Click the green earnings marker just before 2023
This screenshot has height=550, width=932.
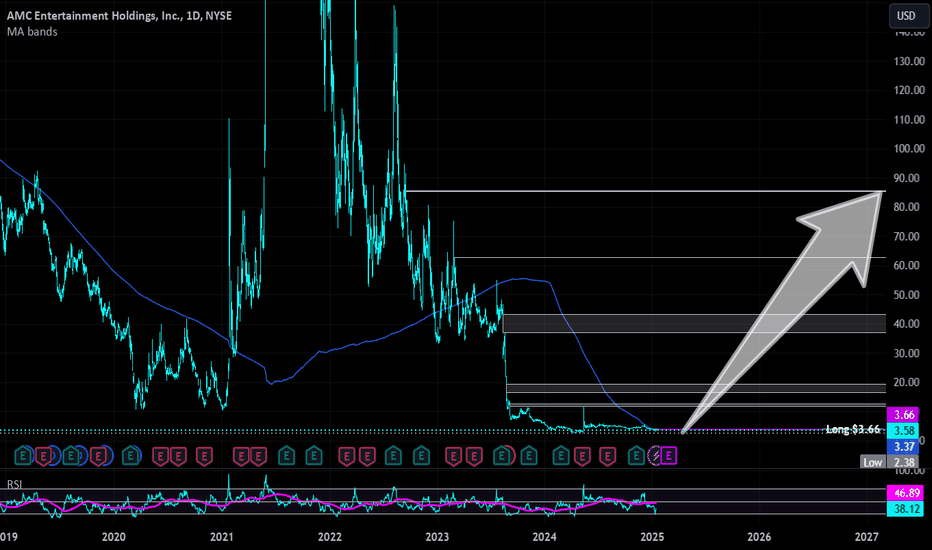tap(421, 456)
